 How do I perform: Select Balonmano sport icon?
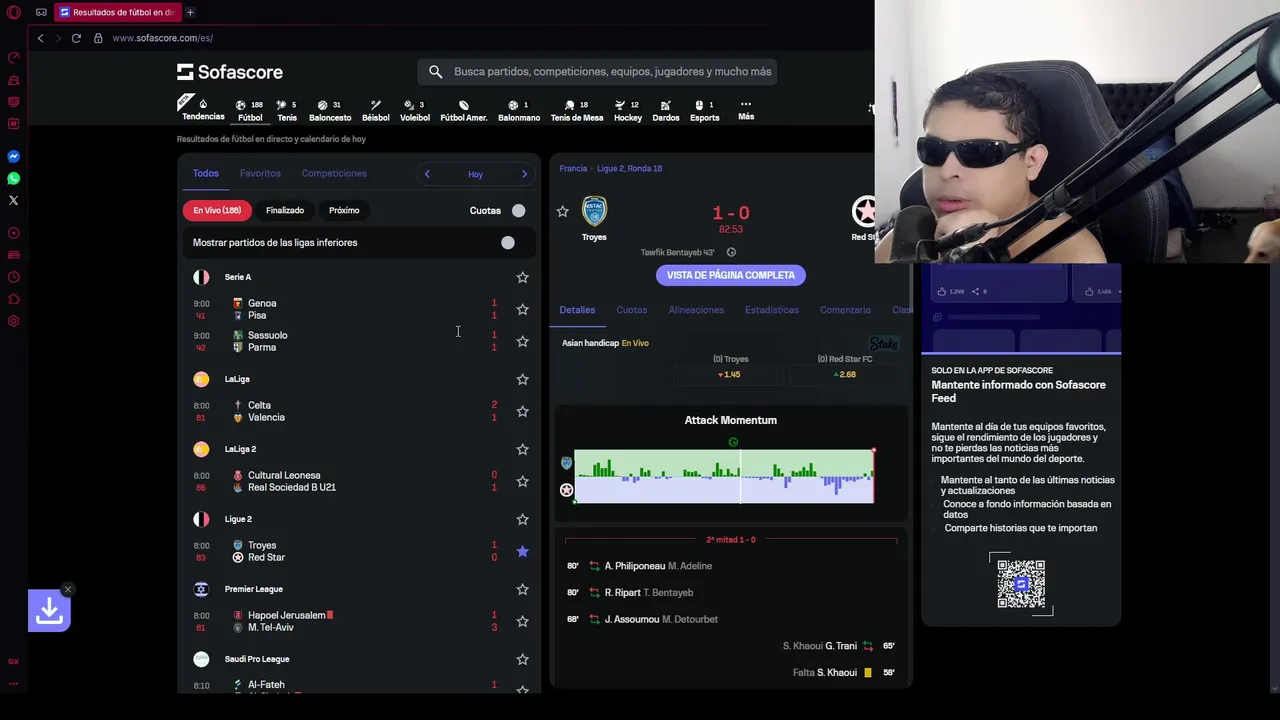pos(519,110)
